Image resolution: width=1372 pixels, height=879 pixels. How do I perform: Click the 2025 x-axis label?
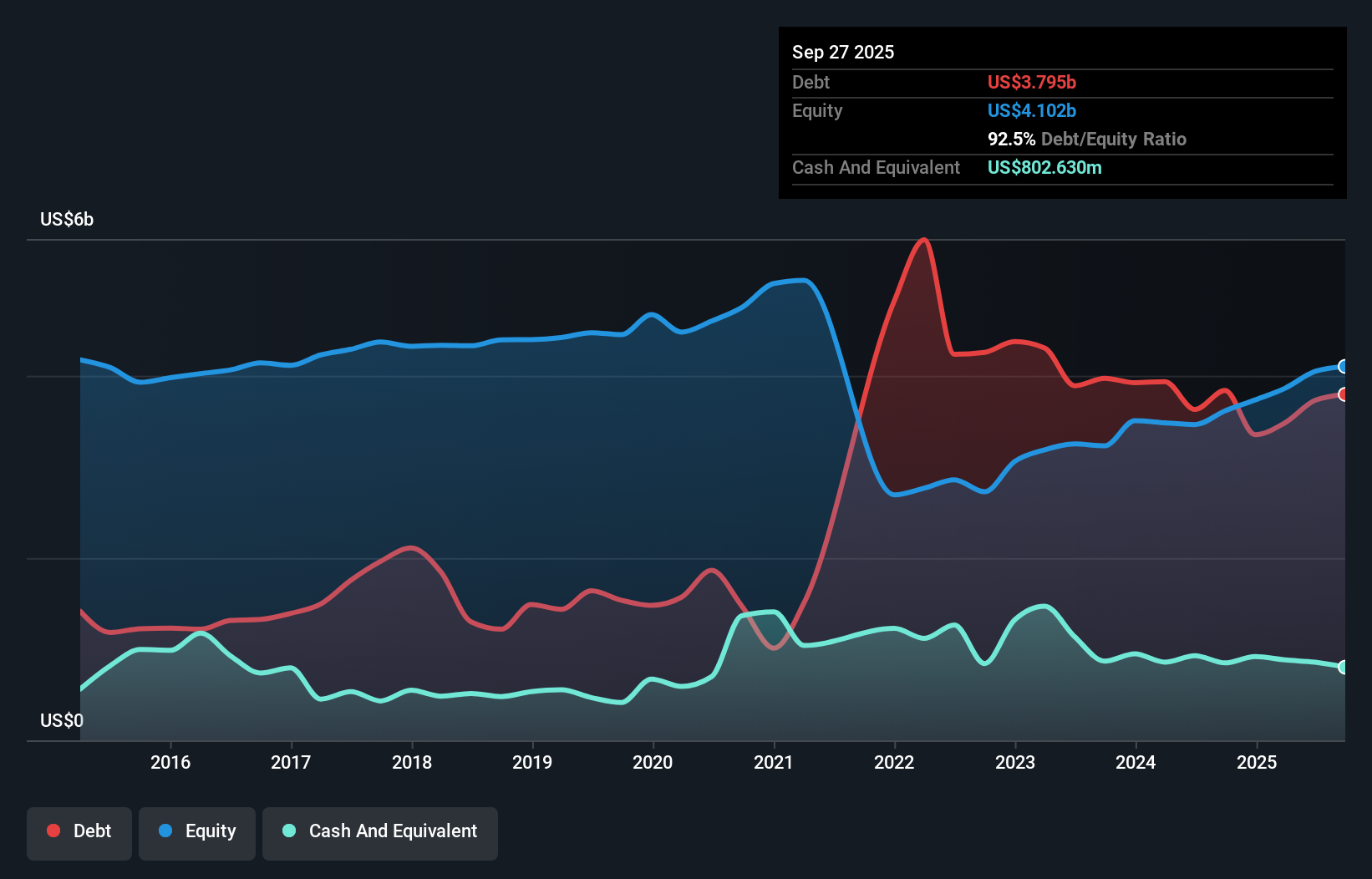click(1257, 762)
